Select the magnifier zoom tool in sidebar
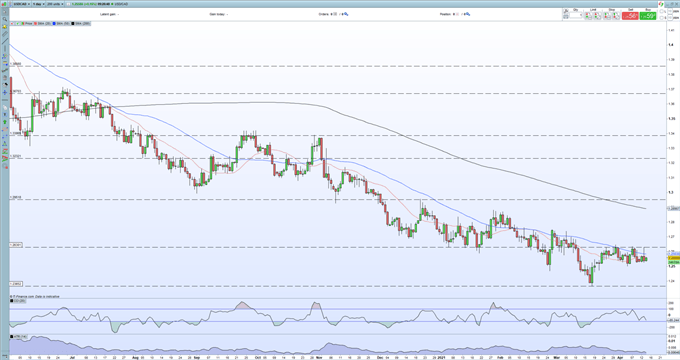This screenshot has width=680, height=360. tap(5, 19)
